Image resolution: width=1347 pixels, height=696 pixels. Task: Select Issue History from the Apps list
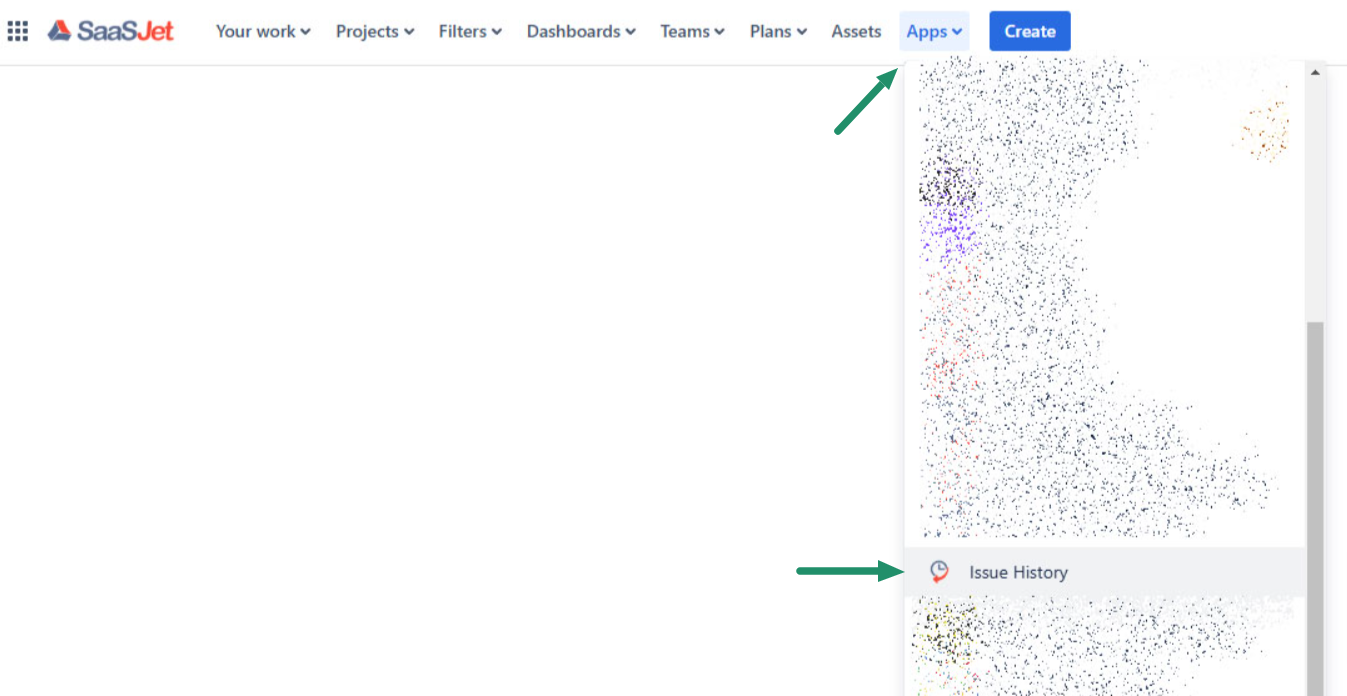tap(1018, 572)
